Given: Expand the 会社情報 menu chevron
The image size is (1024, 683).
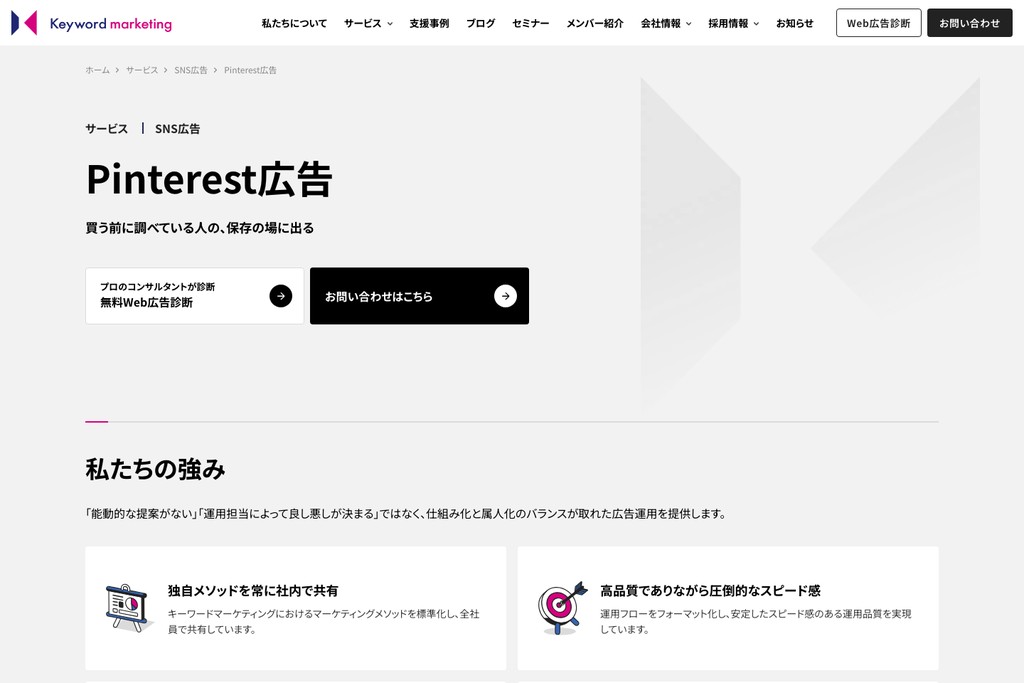Looking at the screenshot, I should click(688, 24).
